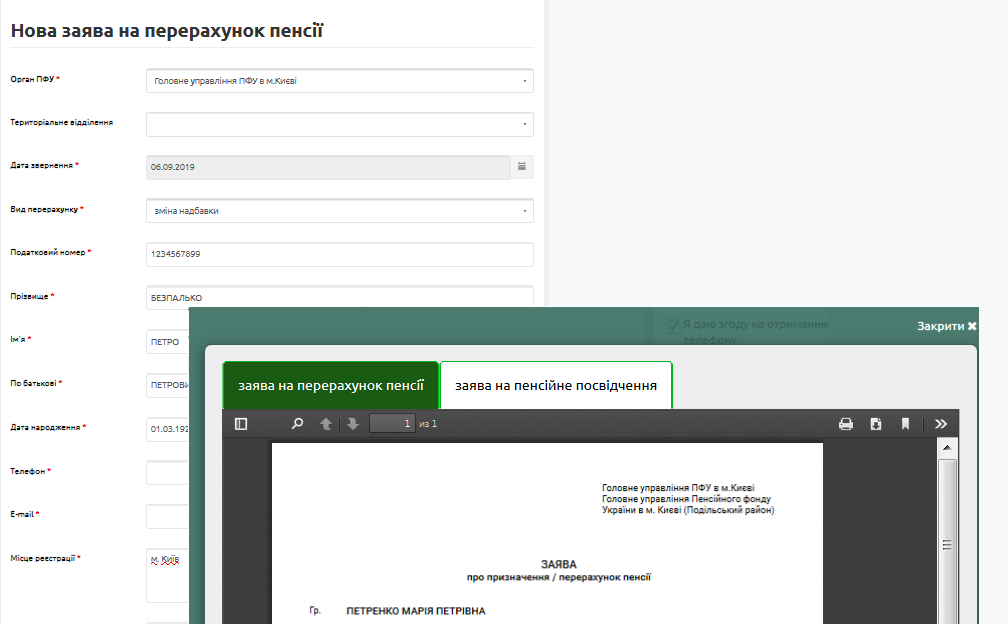Screen dimensions: 1008x624
Task: Click the PDF vertical scrollbar handle
Action: 947,544
